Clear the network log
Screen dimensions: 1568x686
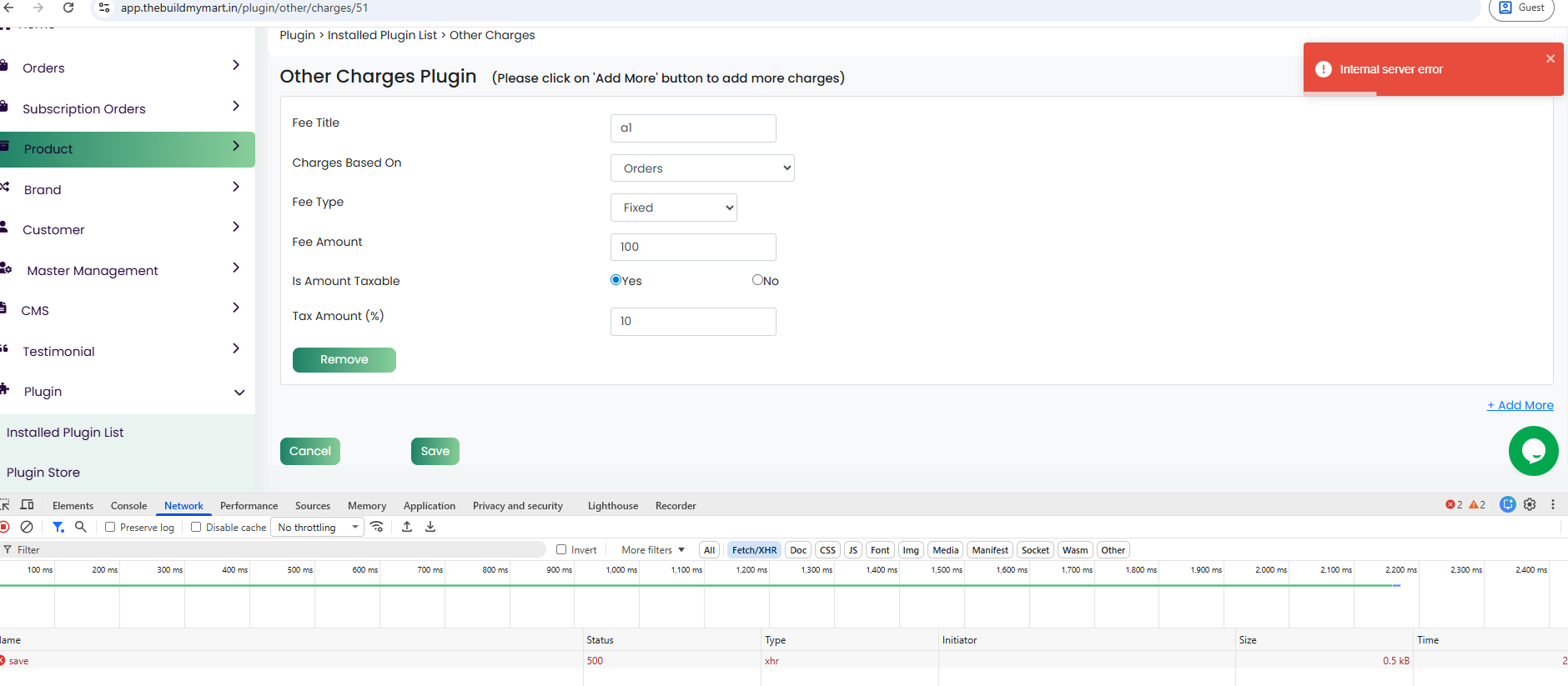pos(27,527)
